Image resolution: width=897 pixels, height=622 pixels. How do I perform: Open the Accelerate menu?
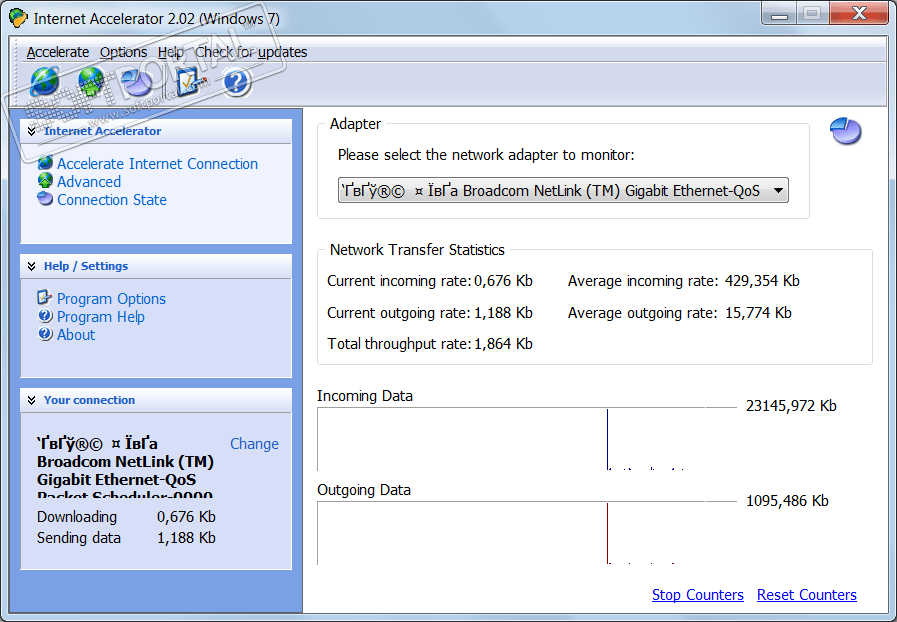point(58,52)
